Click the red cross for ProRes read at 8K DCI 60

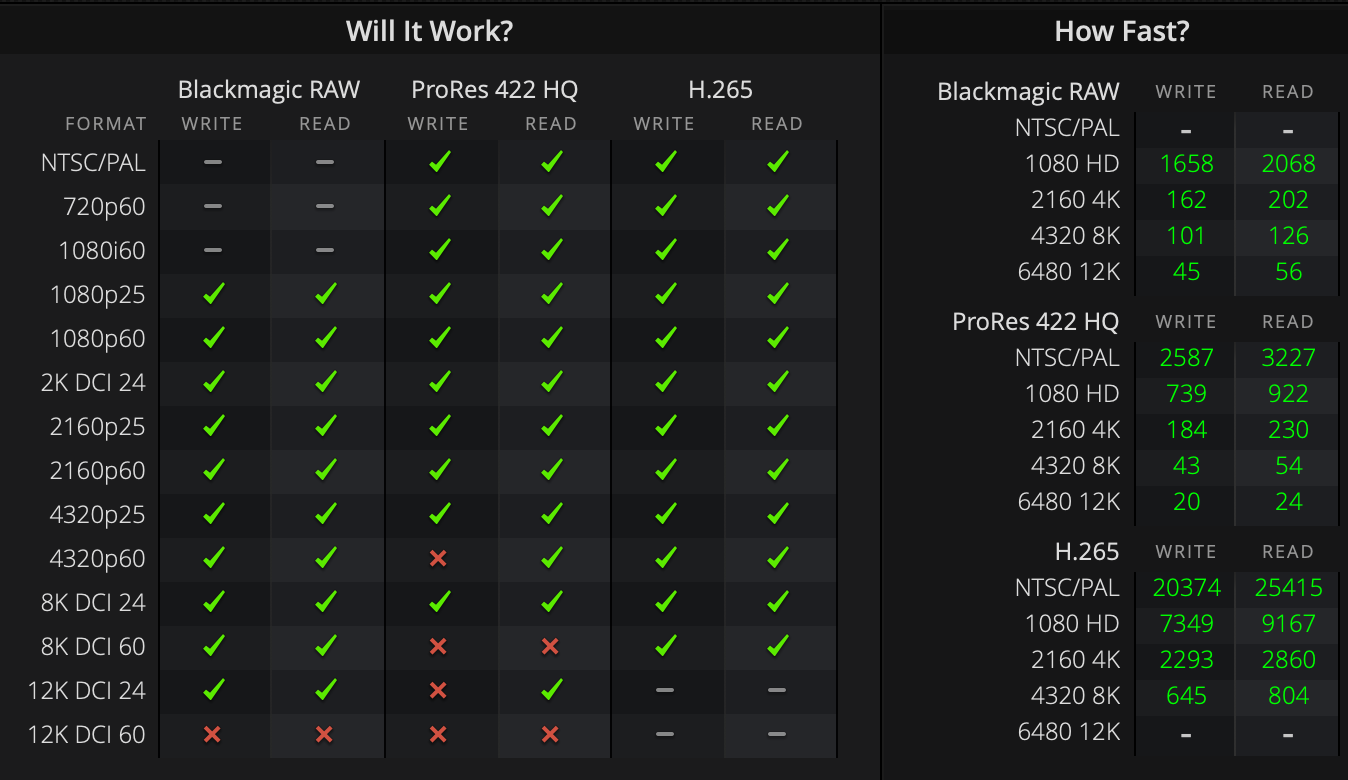tap(550, 647)
